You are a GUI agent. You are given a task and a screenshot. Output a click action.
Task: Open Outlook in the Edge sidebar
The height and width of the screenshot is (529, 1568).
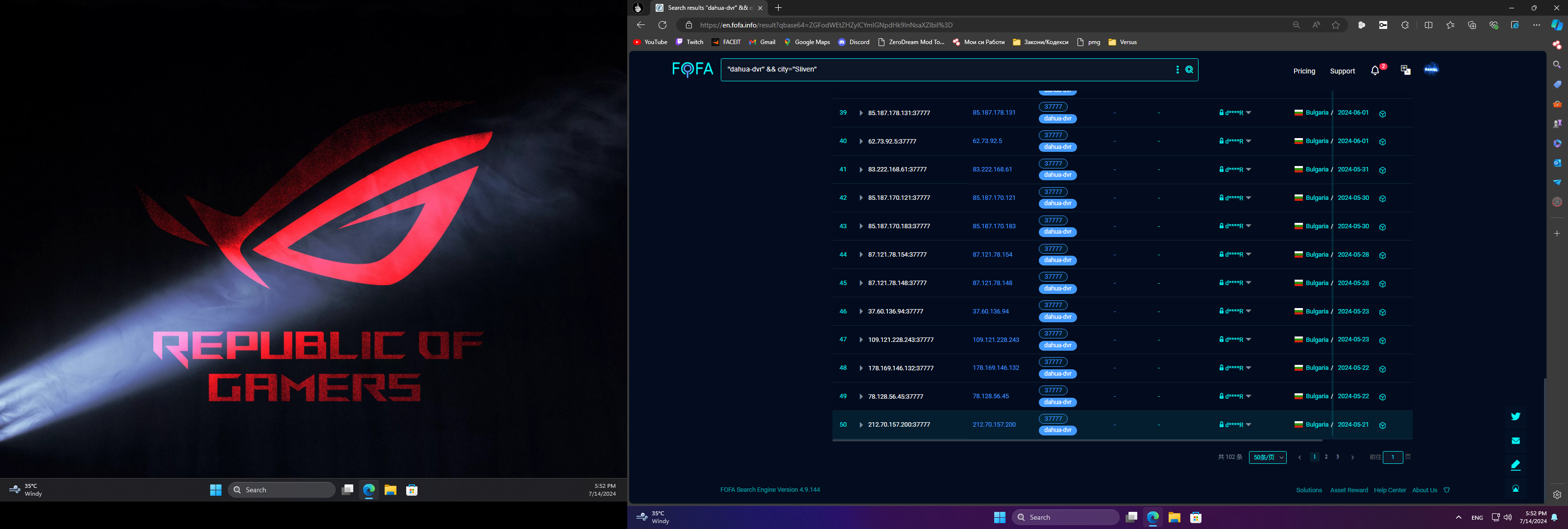point(1557,163)
